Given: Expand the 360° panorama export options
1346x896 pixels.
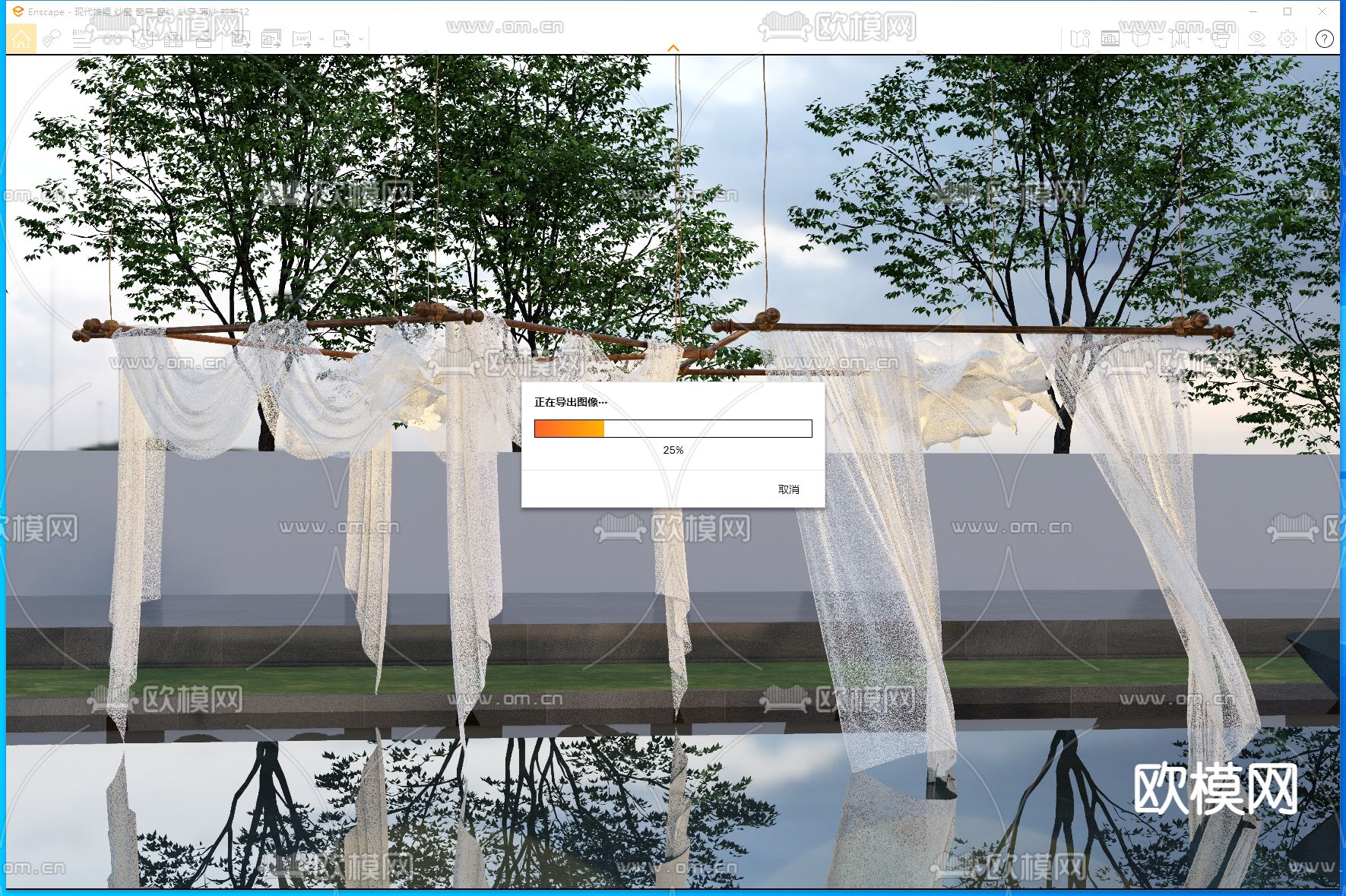Looking at the screenshot, I should 321,39.
